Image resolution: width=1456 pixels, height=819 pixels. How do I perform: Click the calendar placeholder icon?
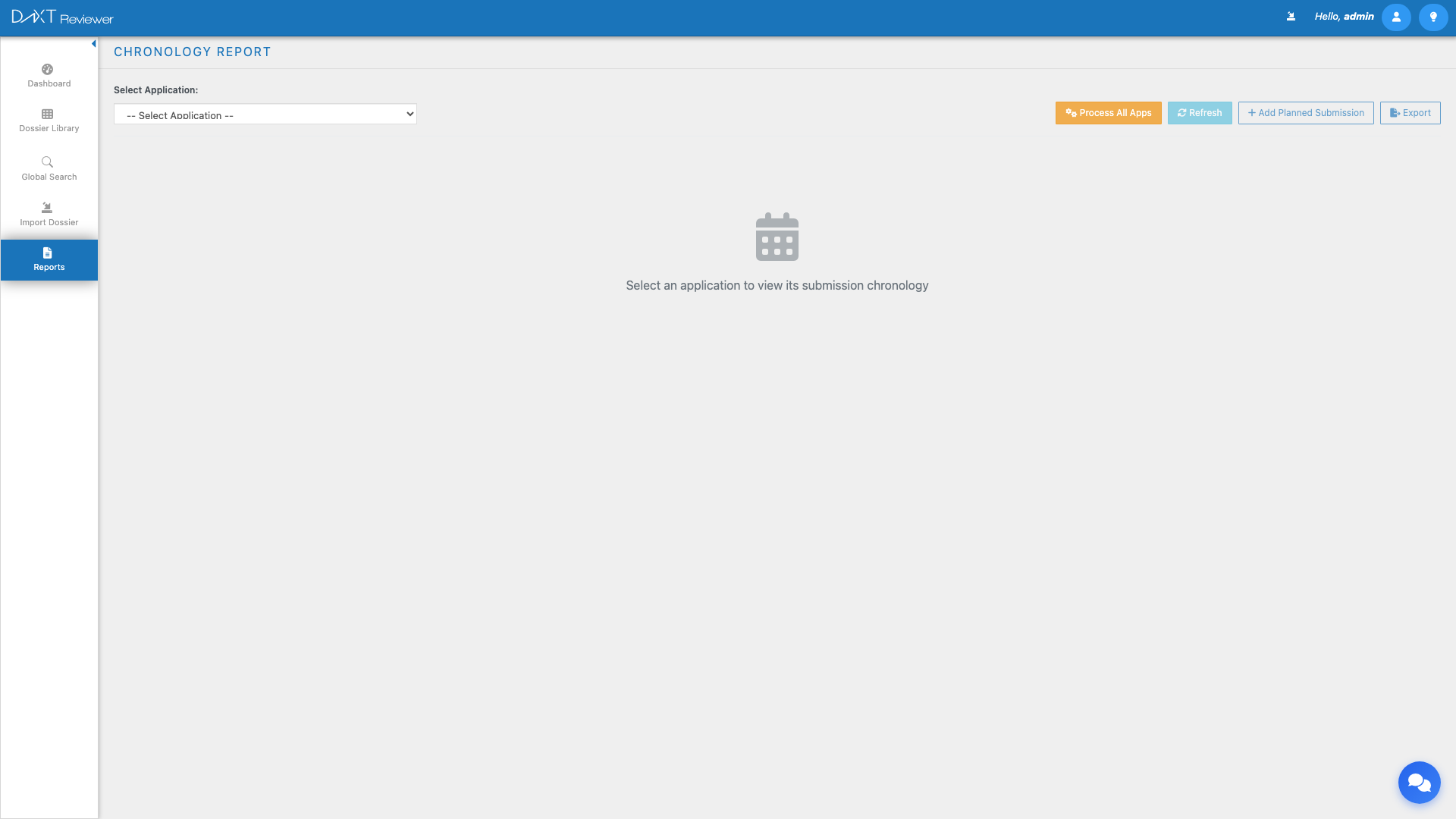click(x=777, y=237)
